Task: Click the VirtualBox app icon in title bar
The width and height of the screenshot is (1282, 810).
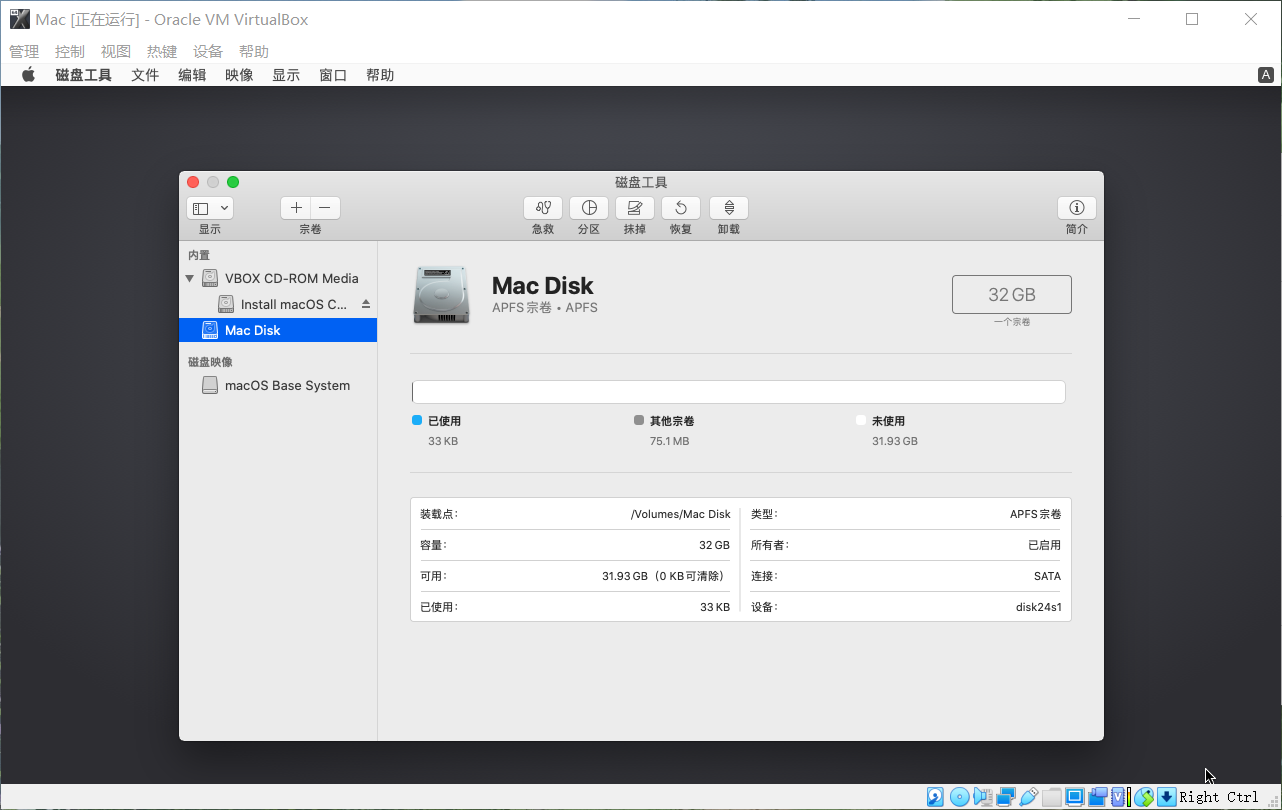Action: (19, 19)
